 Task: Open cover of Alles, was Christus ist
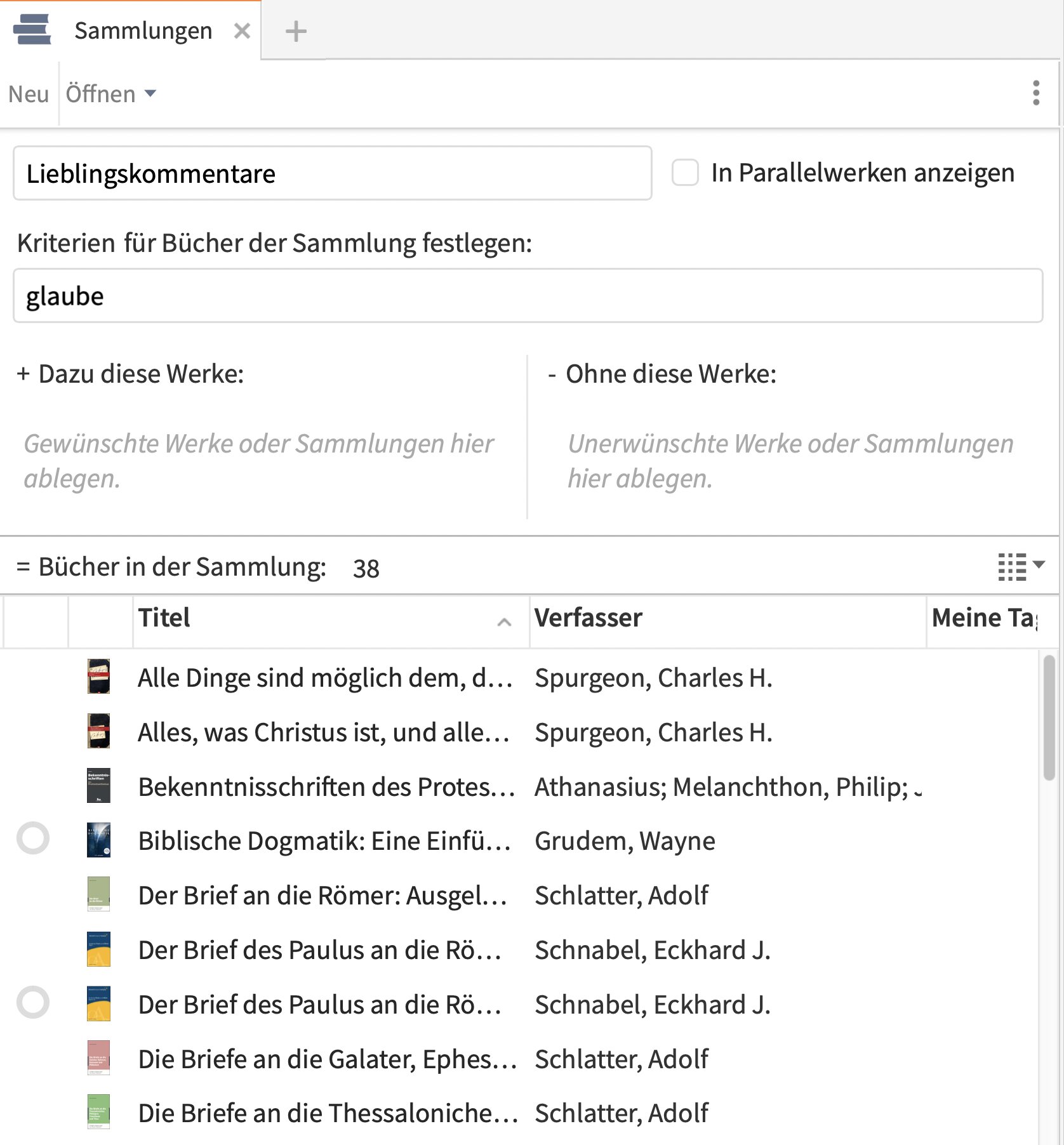(98, 731)
